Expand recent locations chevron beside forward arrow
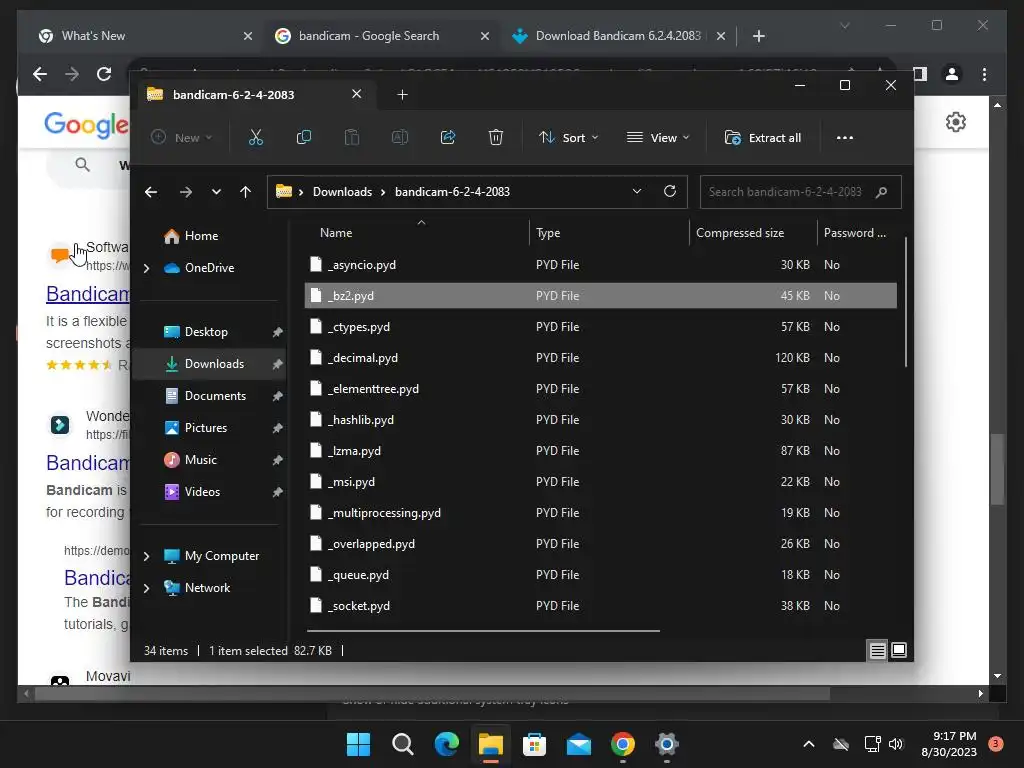Image resolution: width=1024 pixels, height=768 pixels. coord(216,192)
